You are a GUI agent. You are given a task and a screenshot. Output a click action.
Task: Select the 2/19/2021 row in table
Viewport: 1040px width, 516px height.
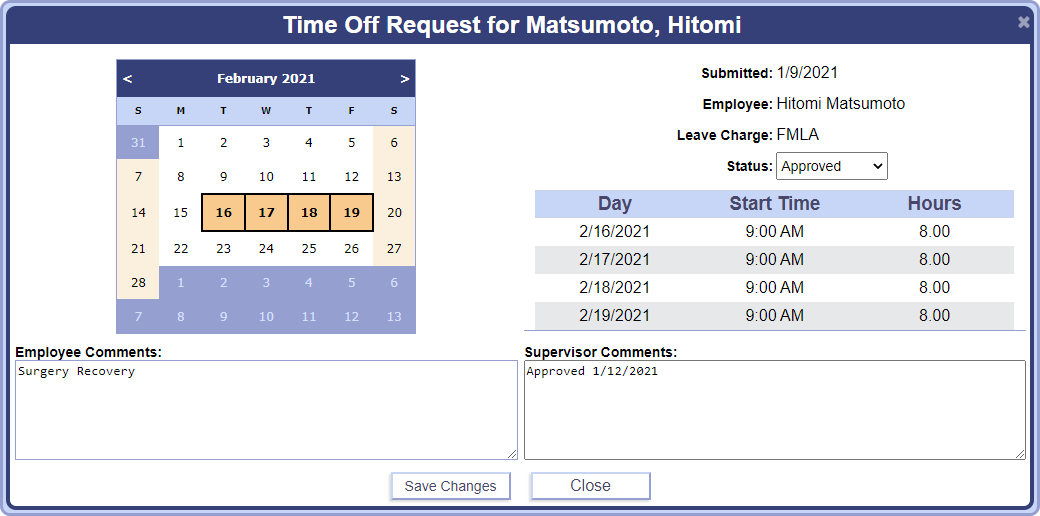[774, 316]
